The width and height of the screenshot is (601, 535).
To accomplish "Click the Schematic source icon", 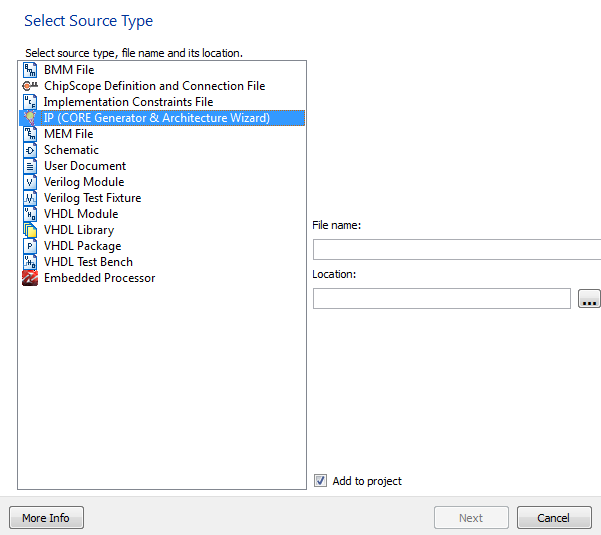I will [30, 150].
